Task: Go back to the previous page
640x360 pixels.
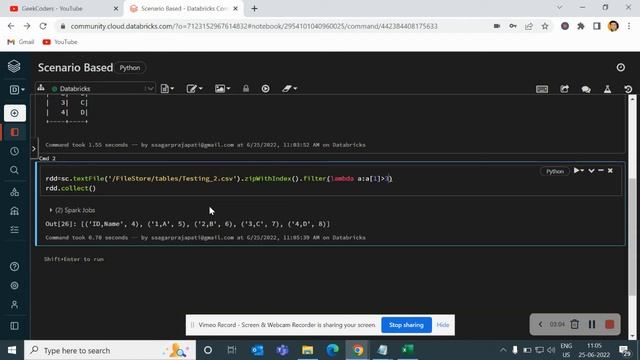Action: pyautogui.click(x=11, y=26)
